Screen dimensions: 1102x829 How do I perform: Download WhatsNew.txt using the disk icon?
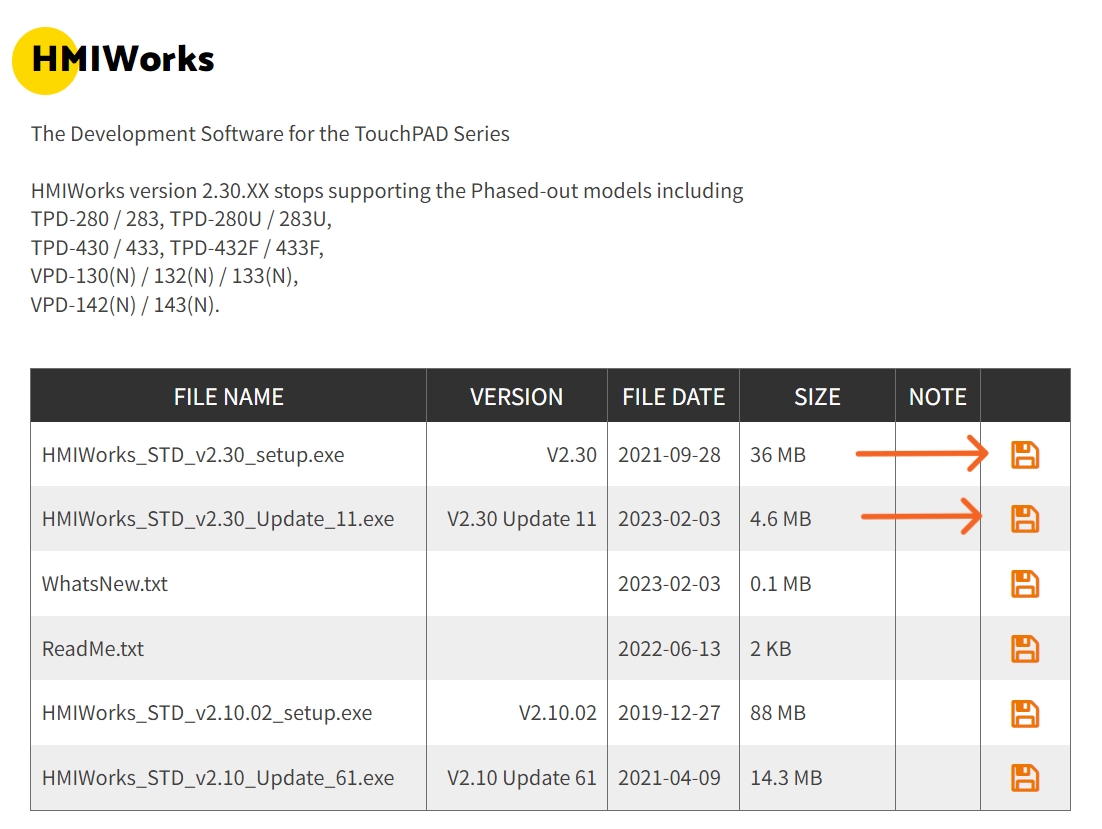[1025, 584]
